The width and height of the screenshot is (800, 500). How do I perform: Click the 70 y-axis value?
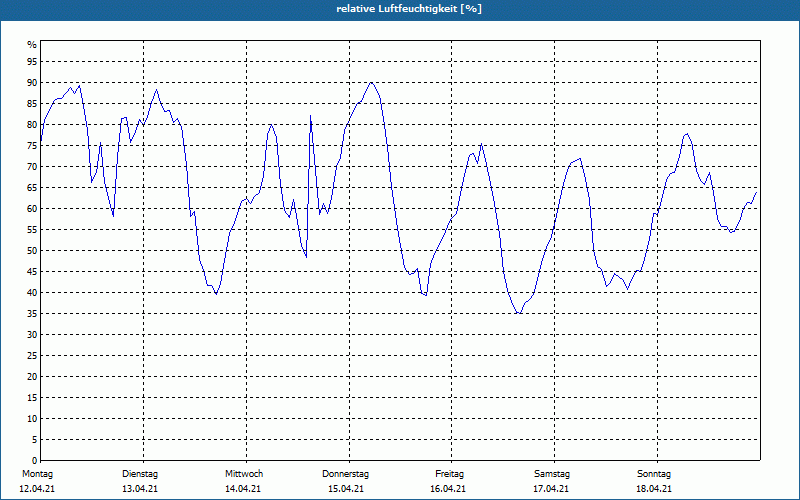[32, 167]
